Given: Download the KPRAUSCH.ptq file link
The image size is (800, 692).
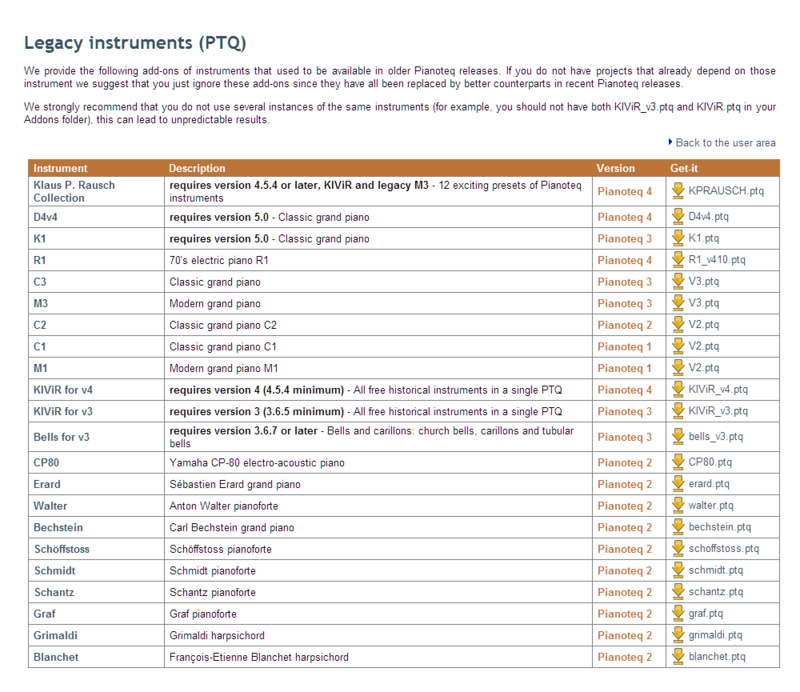Looking at the screenshot, I should [726, 191].
